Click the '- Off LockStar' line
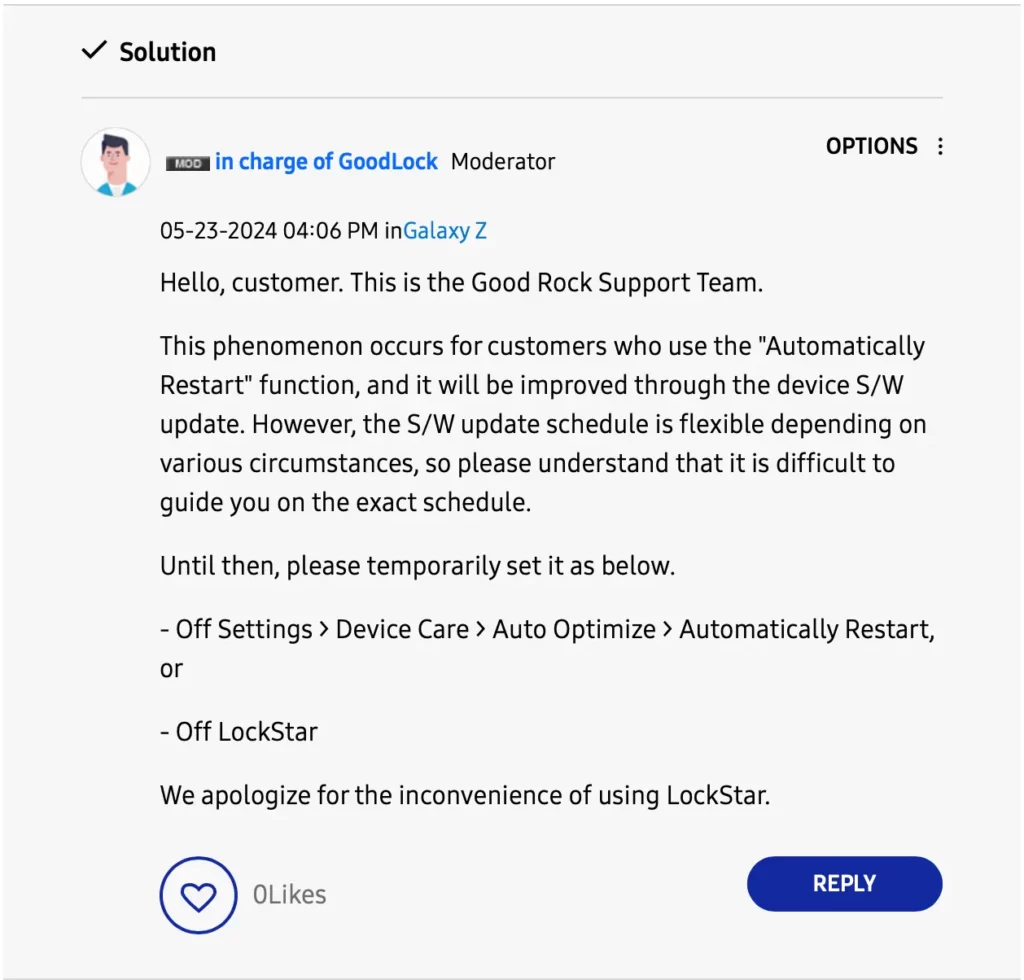This screenshot has height=980, width=1024. [239, 732]
